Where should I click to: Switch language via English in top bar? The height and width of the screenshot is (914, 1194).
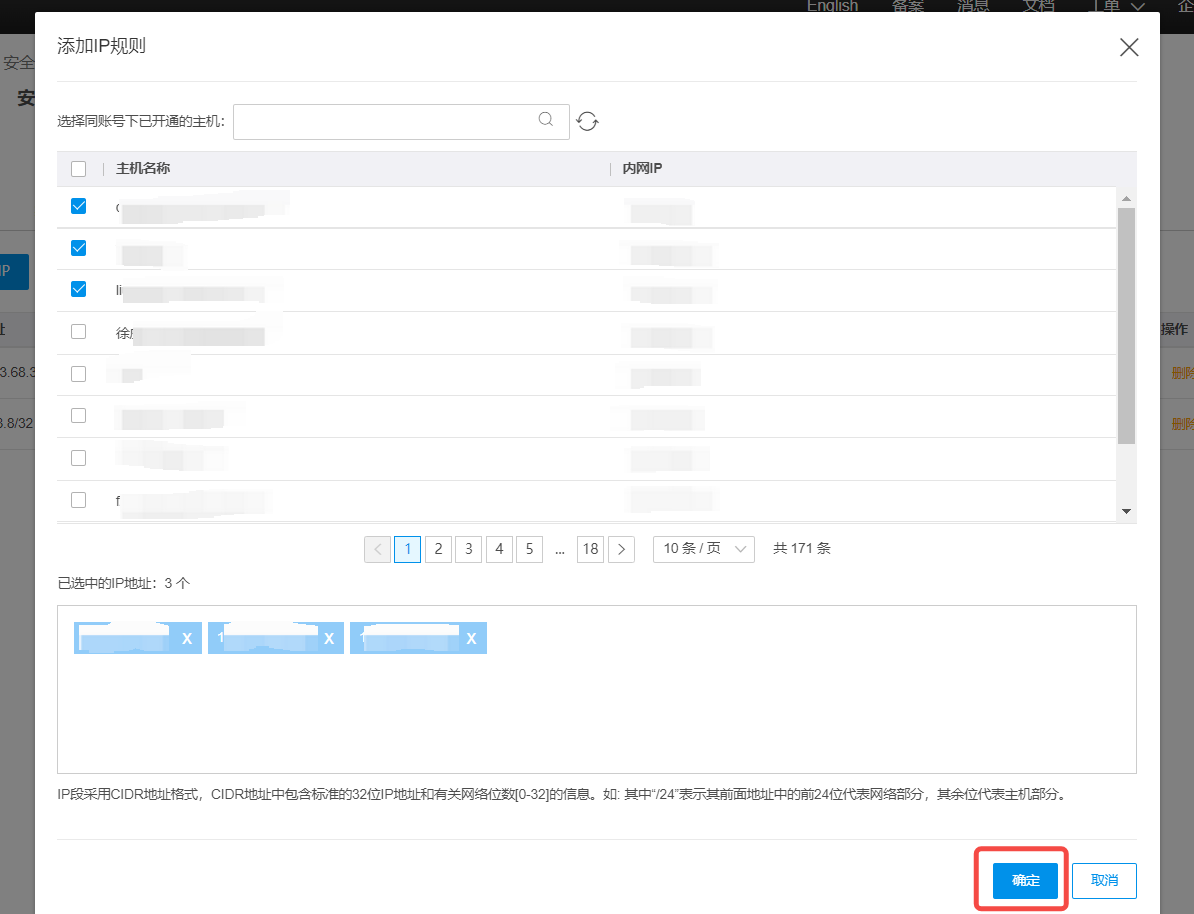pos(832,6)
